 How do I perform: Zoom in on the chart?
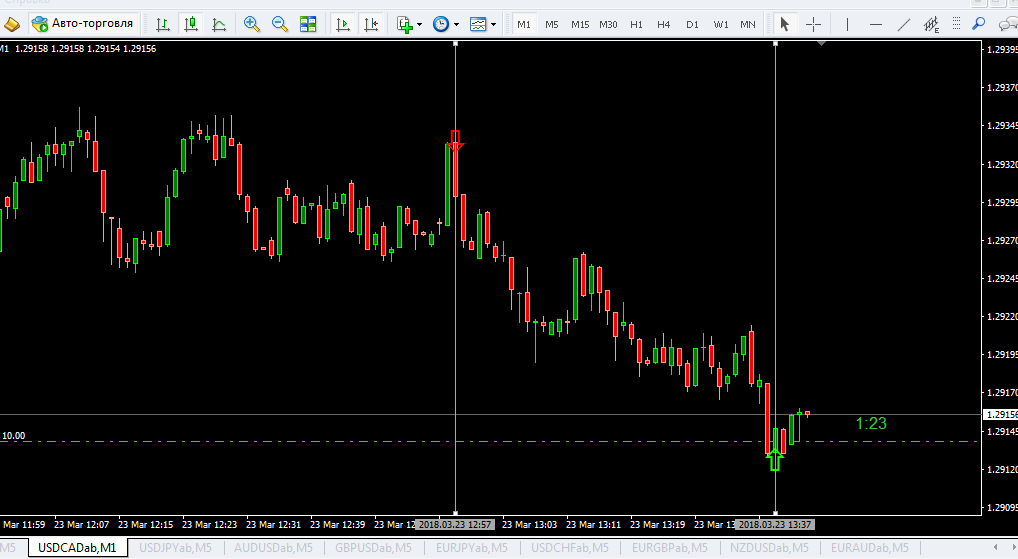pos(252,25)
